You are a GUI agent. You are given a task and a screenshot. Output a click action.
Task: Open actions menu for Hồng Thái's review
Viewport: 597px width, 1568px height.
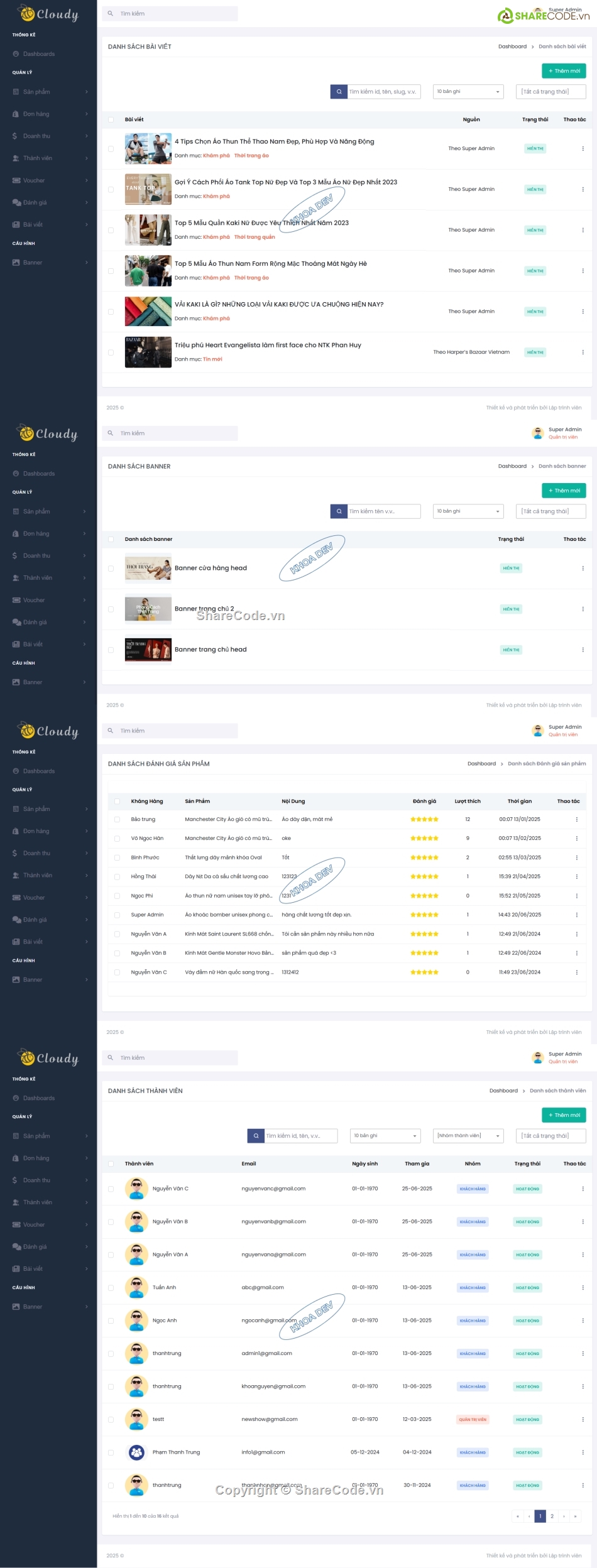[x=576, y=877]
